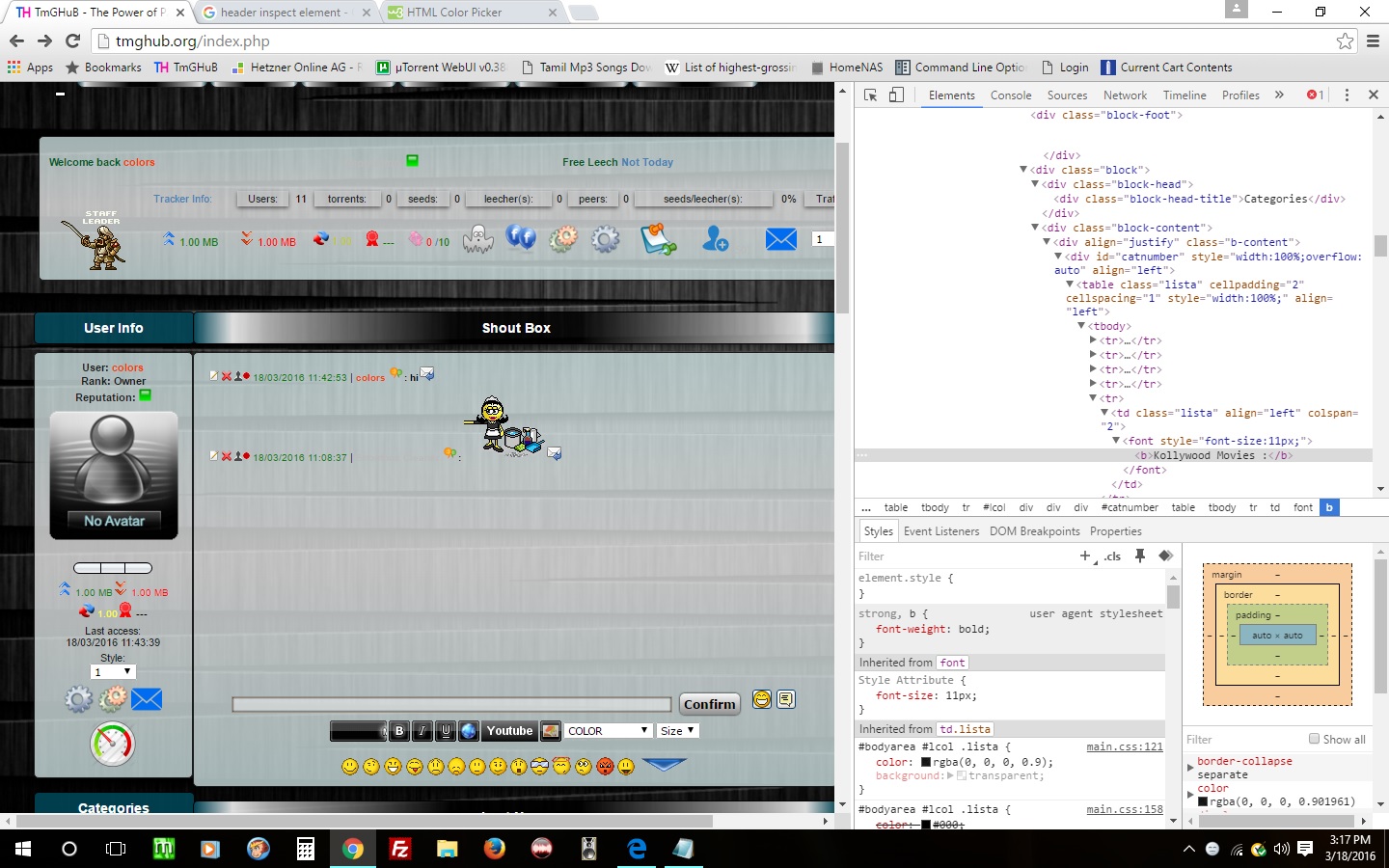Click the Bold button in the shoutbox toolbar

click(x=399, y=731)
